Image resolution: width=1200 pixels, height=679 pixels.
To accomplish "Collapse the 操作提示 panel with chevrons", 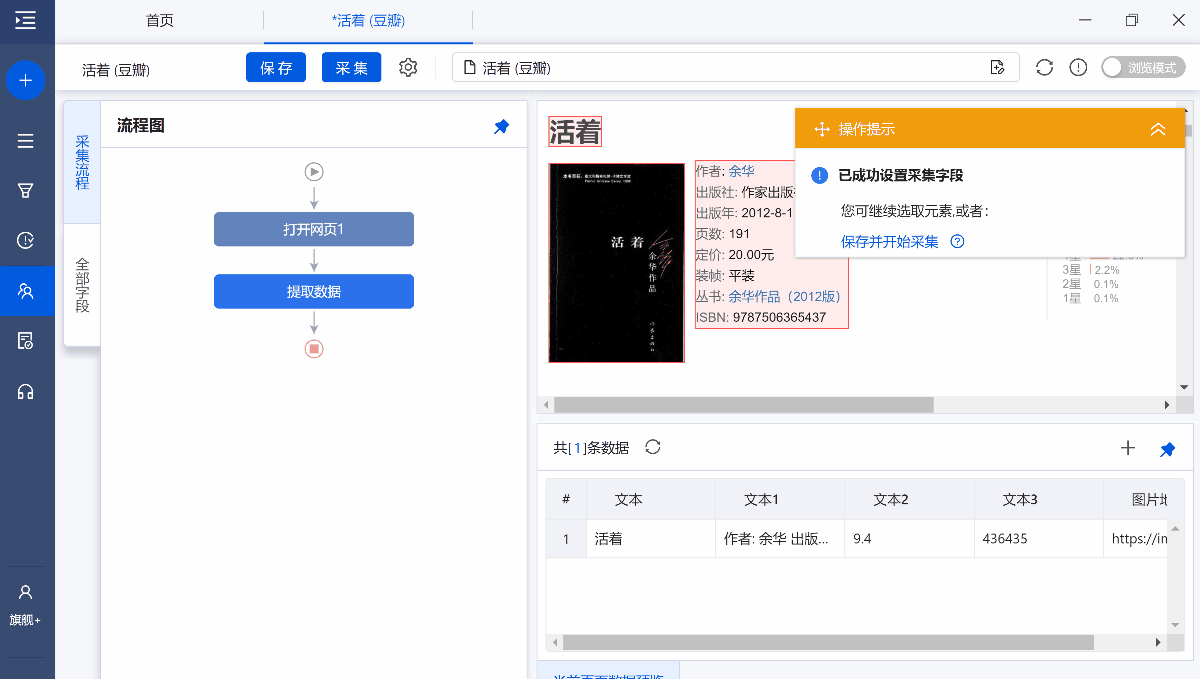I will [1158, 129].
